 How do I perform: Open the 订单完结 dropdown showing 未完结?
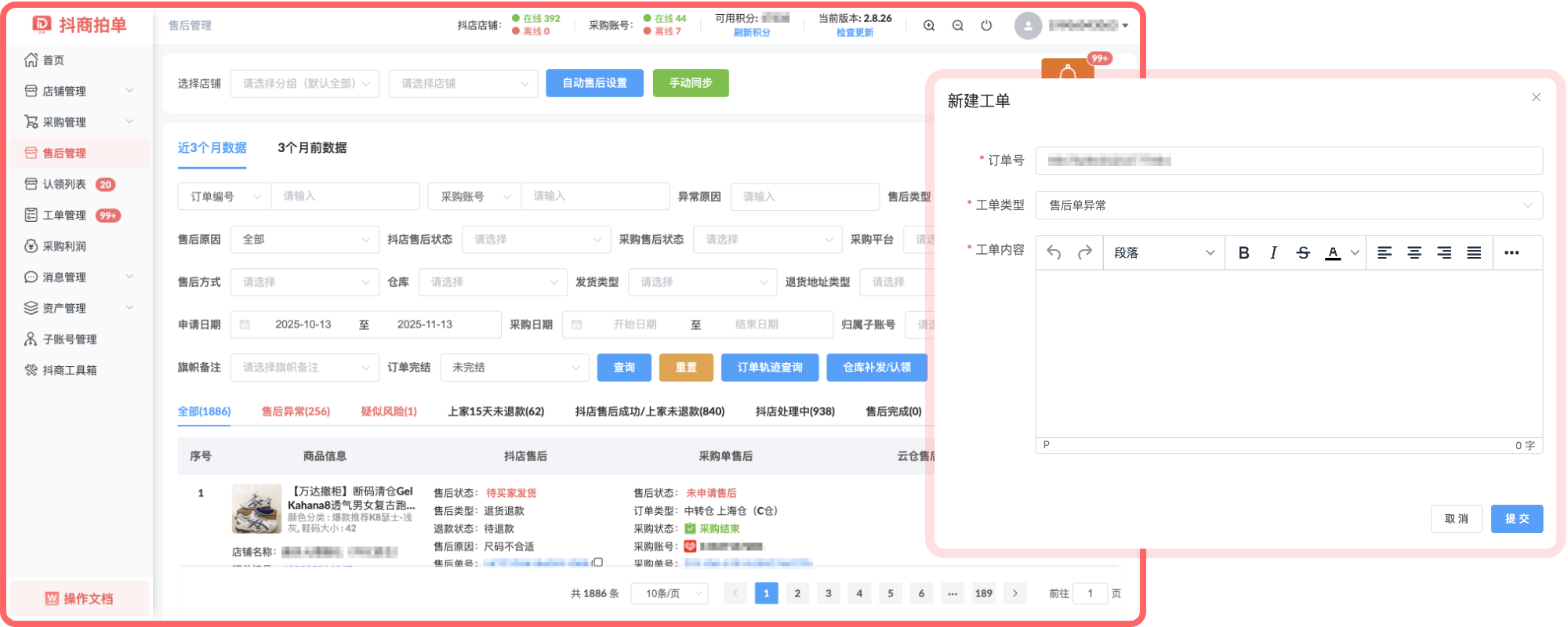click(514, 368)
